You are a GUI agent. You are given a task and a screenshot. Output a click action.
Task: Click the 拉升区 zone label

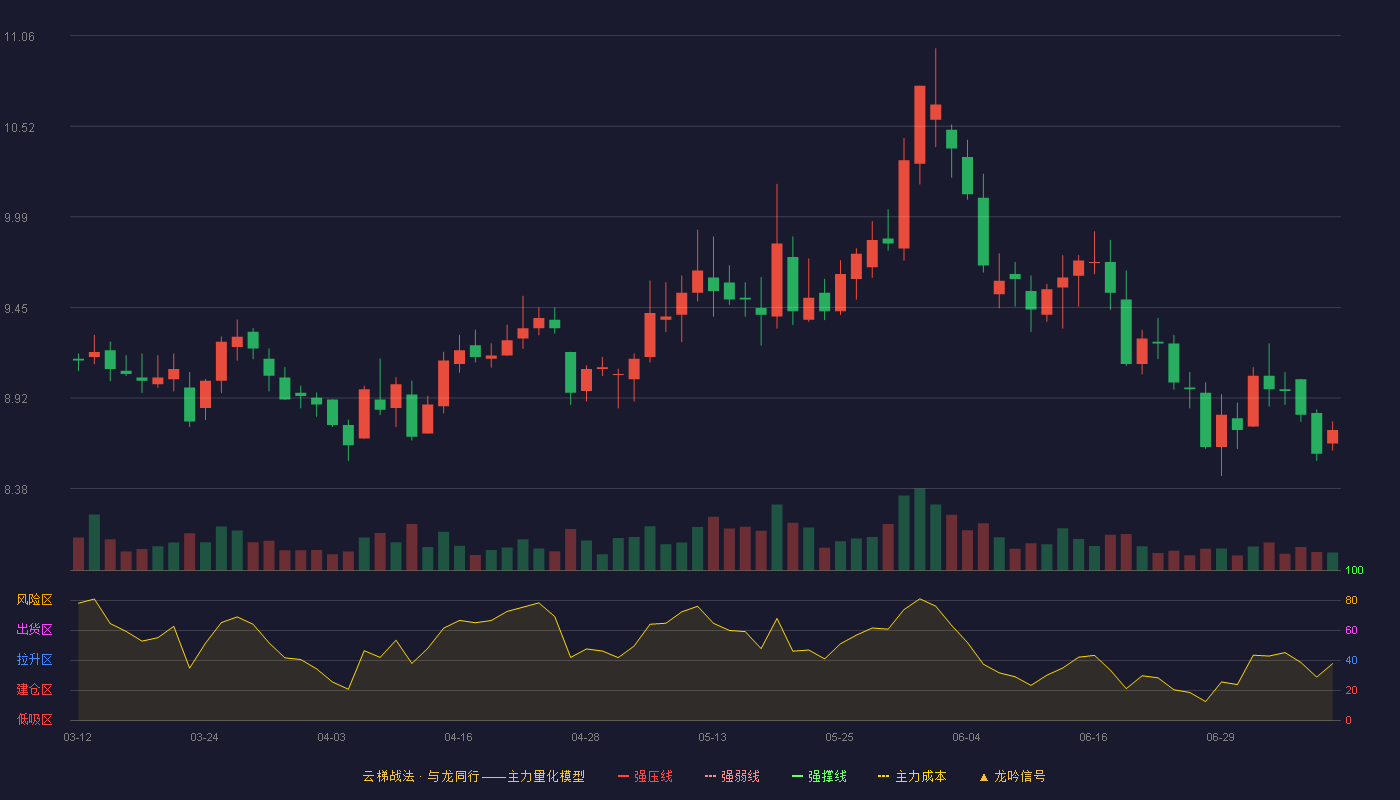[34, 660]
